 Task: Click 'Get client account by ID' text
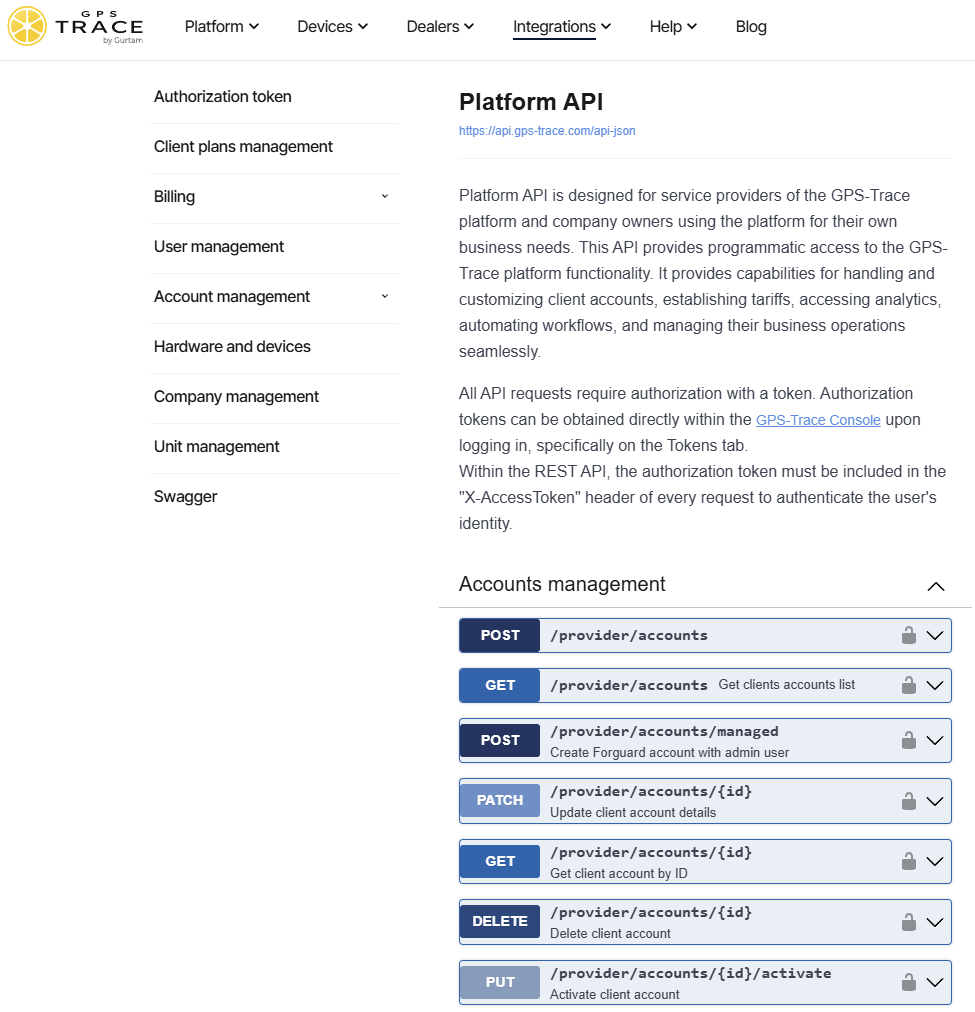click(x=619, y=873)
